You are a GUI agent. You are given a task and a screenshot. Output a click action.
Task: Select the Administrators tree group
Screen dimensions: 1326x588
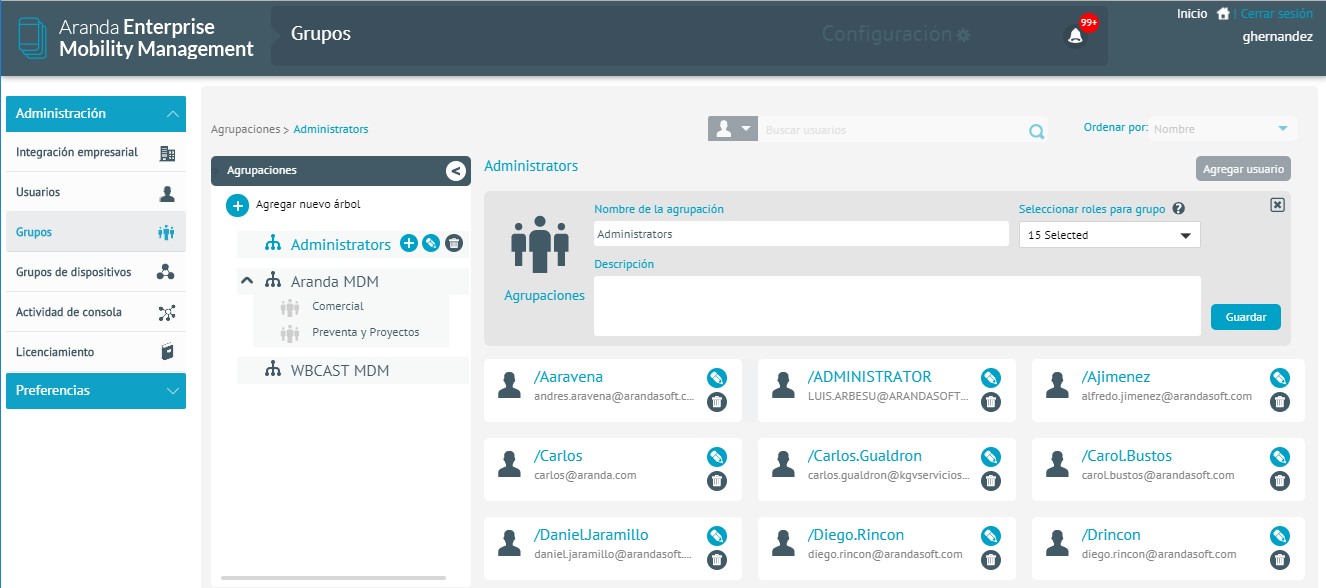(341, 245)
